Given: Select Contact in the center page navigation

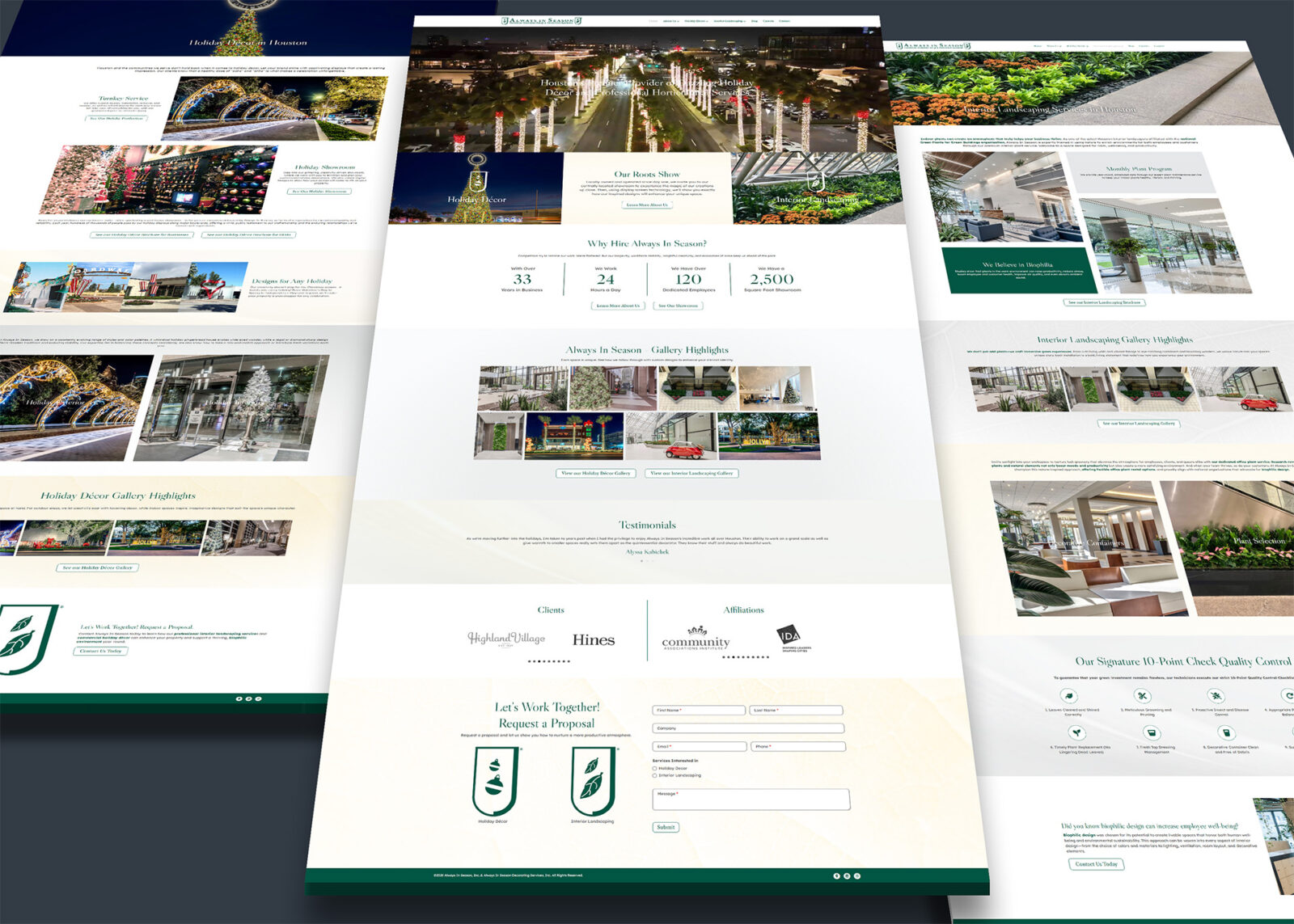Looking at the screenshot, I should pos(784,21).
